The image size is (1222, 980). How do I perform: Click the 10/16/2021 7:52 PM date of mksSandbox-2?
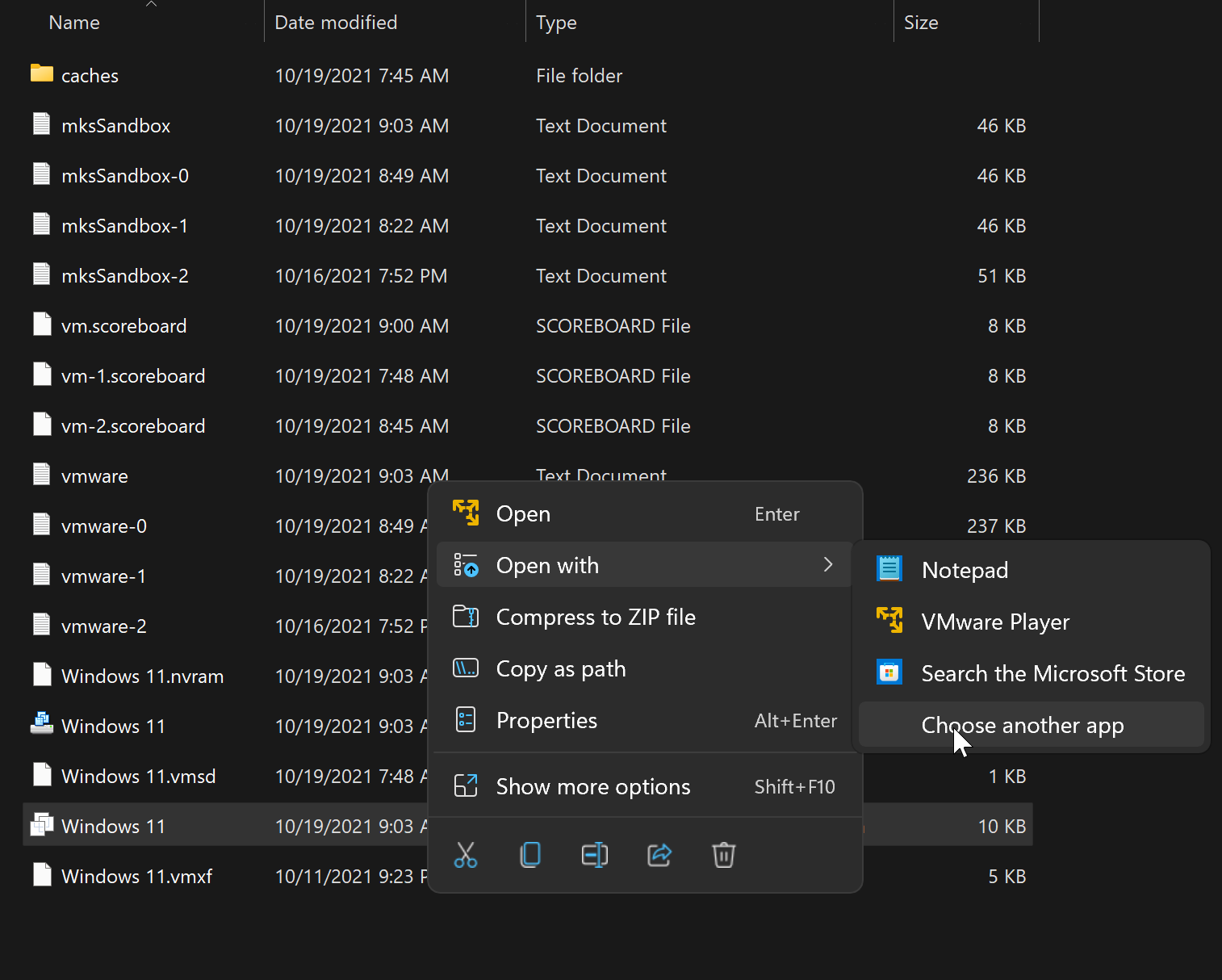[361, 276]
